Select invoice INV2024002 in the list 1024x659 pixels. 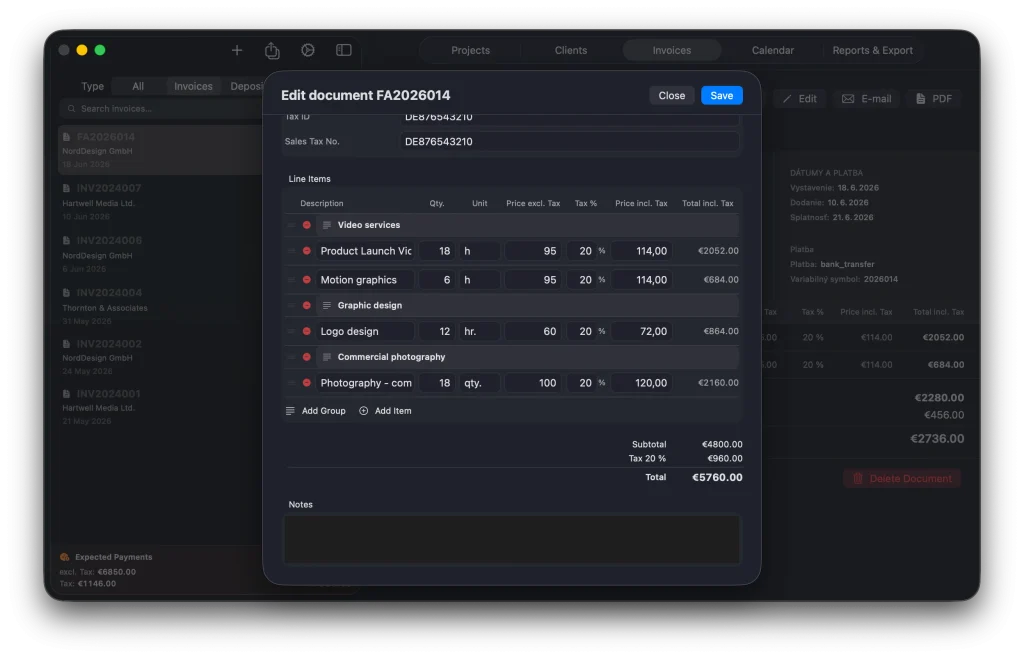click(x=160, y=357)
